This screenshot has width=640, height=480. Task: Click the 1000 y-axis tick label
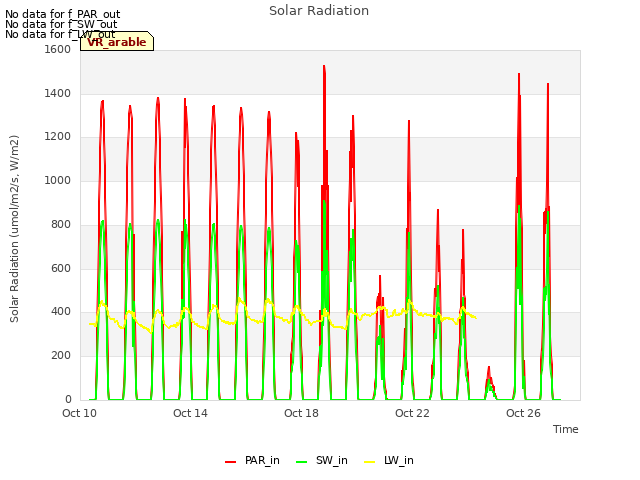point(58,180)
